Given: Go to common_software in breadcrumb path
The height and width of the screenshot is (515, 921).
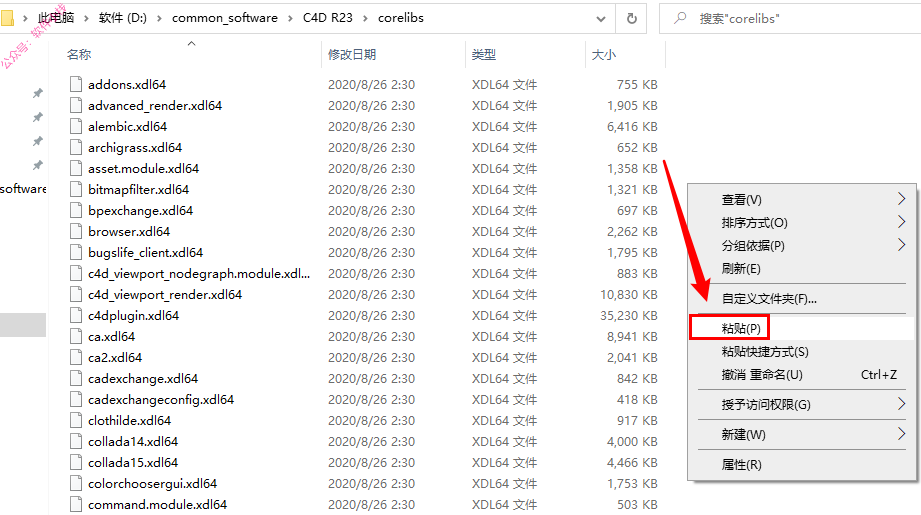Looking at the screenshot, I should click(x=225, y=18).
